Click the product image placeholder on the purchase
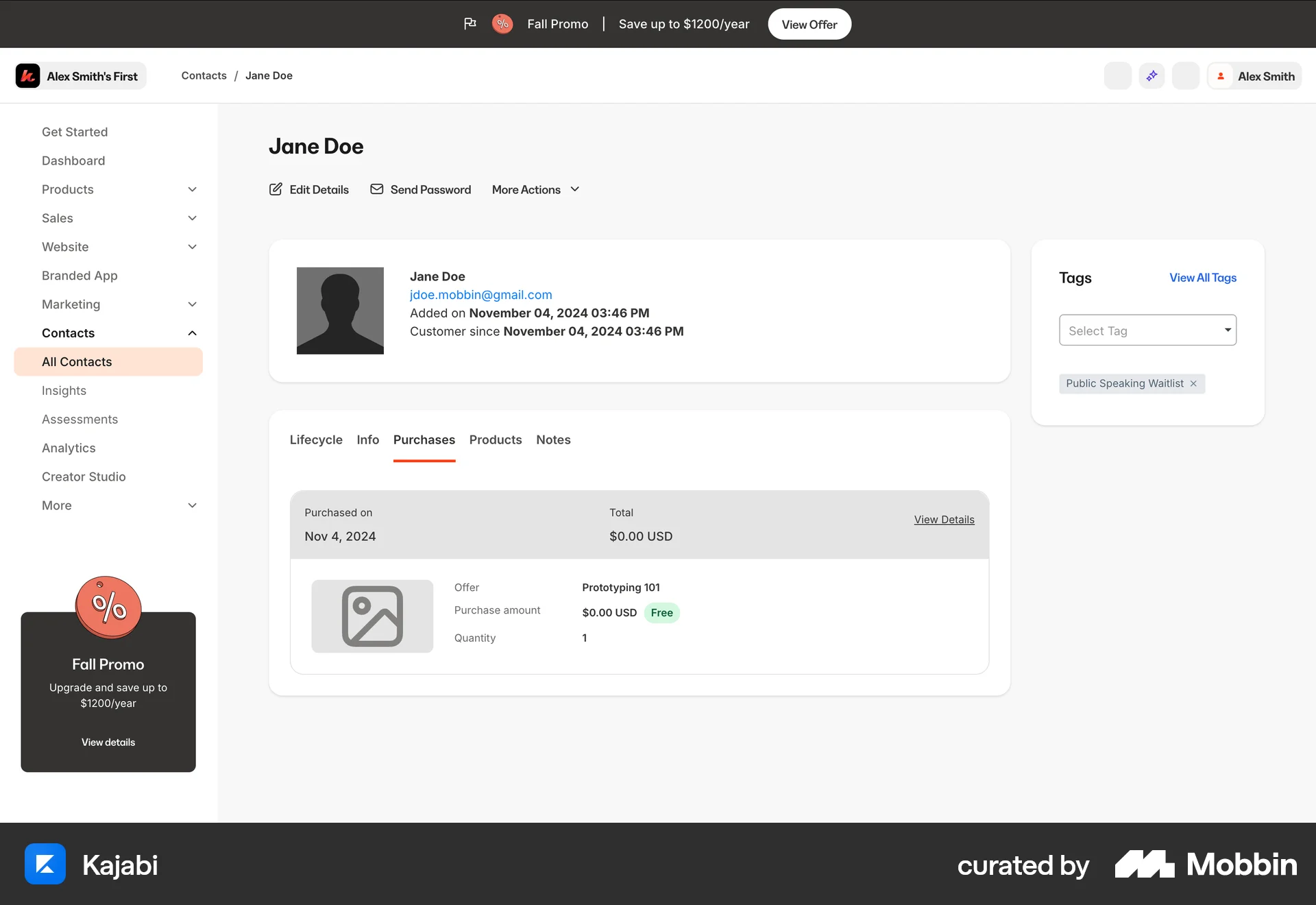The height and width of the screenshot is (905, 1316). pyautogui.click(x=372, y=616)
